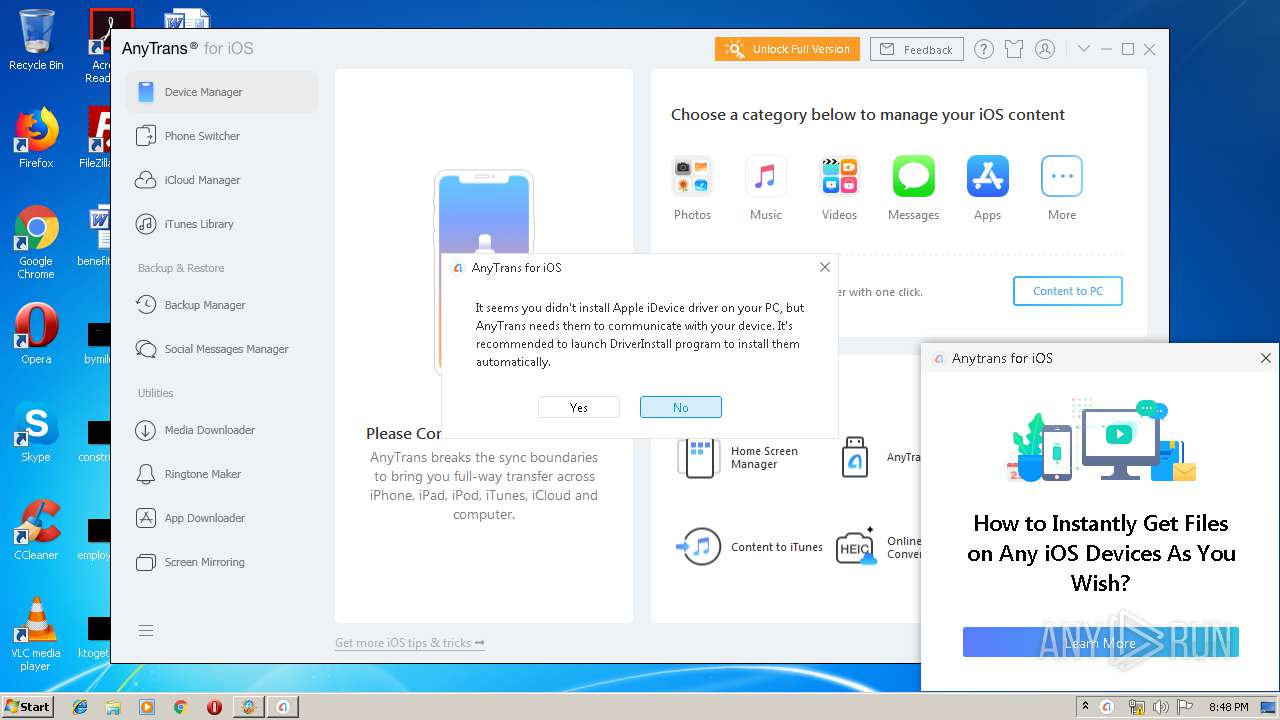1280x720 pixels.
Task: Open Opera desktop shortcut
Action: click(x=36, y=334)
